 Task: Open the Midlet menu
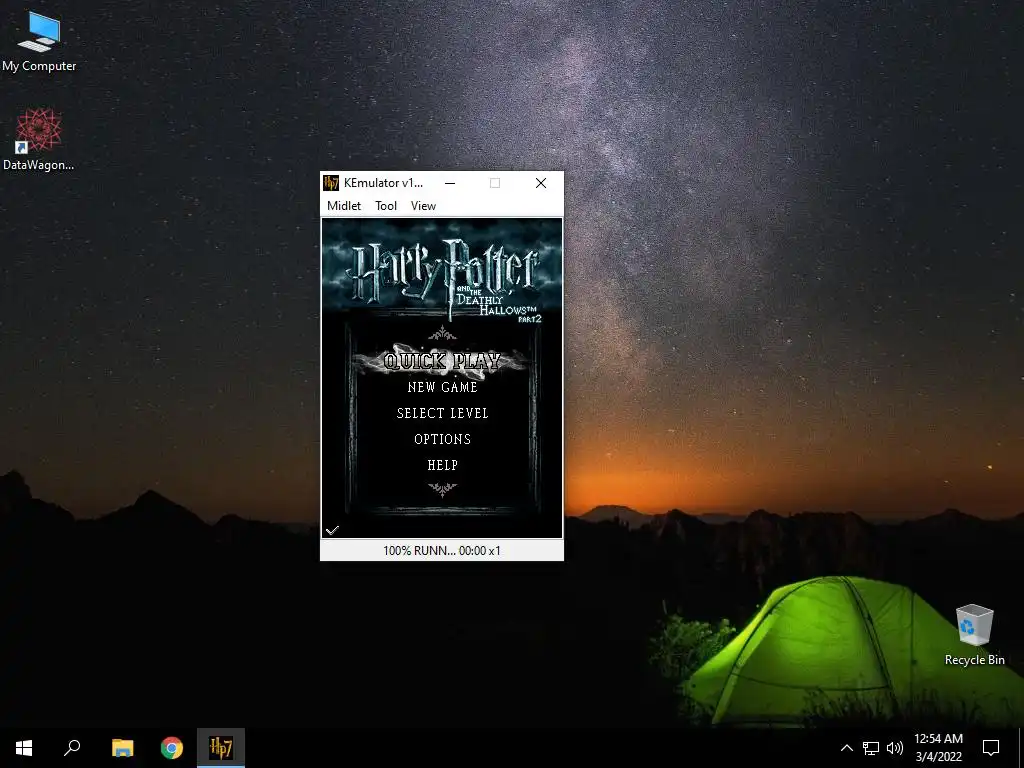[344, 206]
